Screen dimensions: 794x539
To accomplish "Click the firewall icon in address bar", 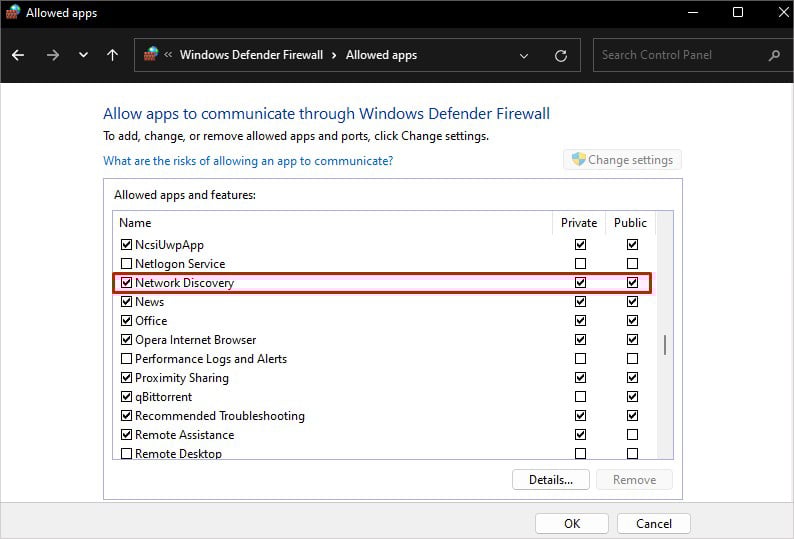I will click(151, 54).
